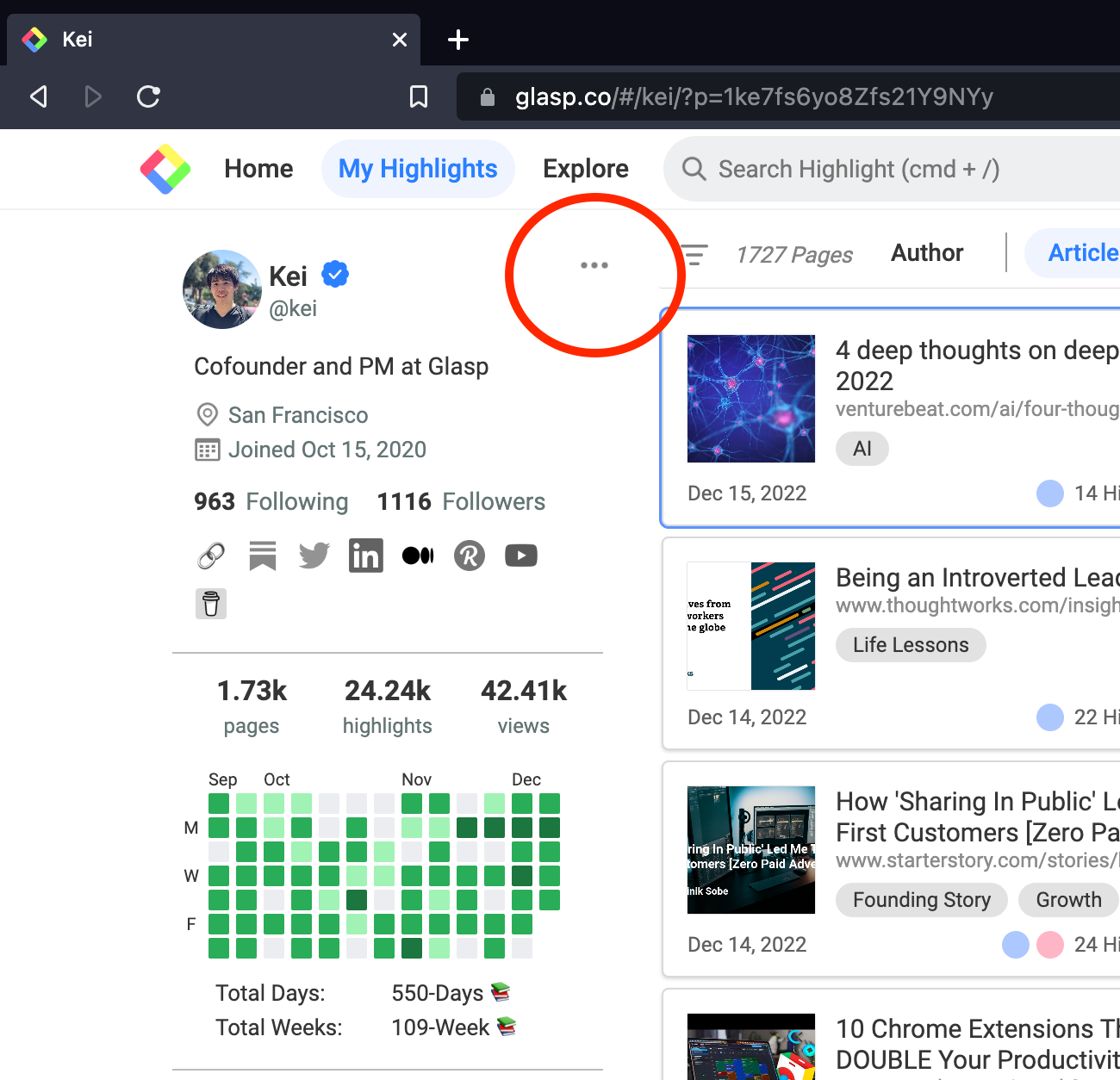Open Kei's LinkedIn icon

[x=366, y=556]
